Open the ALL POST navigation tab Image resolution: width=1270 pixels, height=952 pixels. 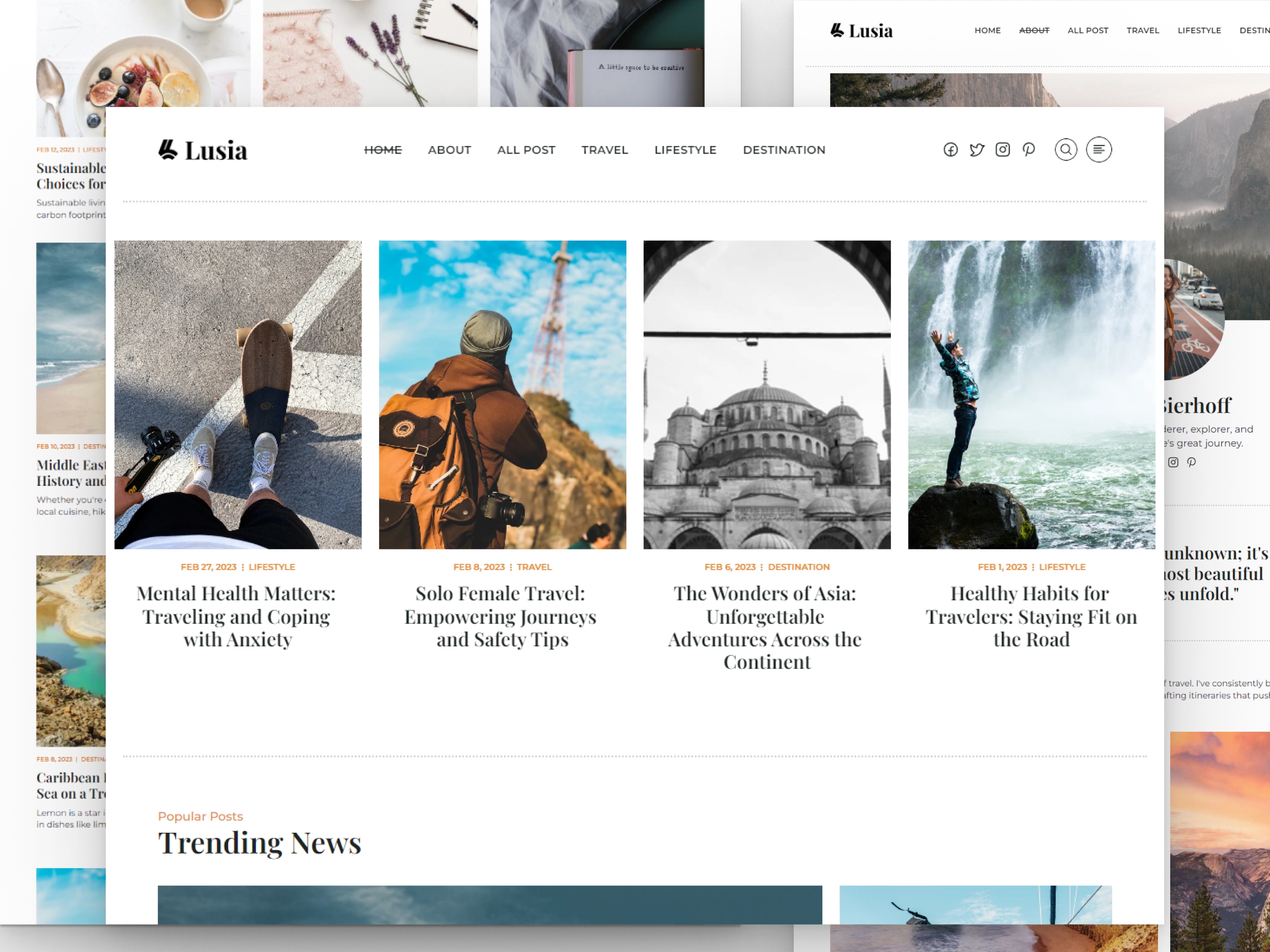click(x=526, y=150)
